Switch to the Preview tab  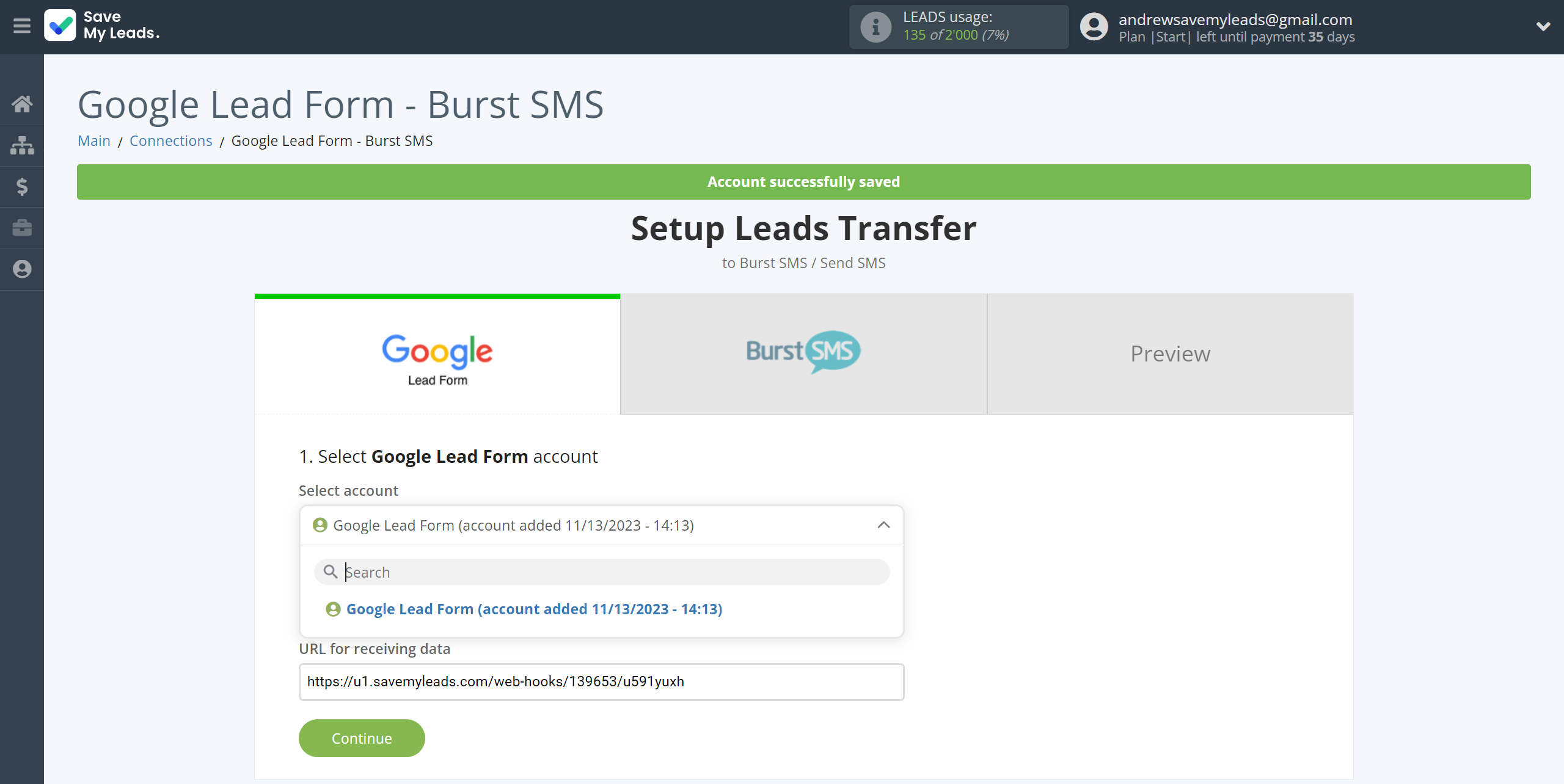(x=1171, y=353)
